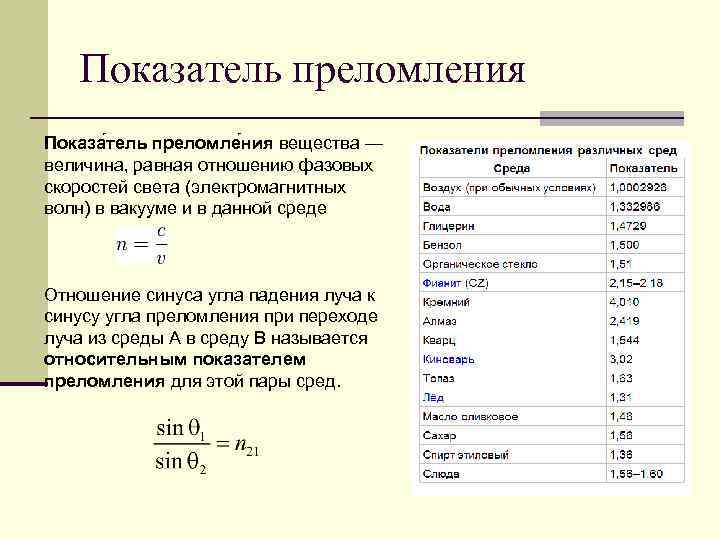Image resolution: width=720 pixels, height=540 pixels.
Task: Open the 'Киноварь' link in the table
Action: (448, 359)
